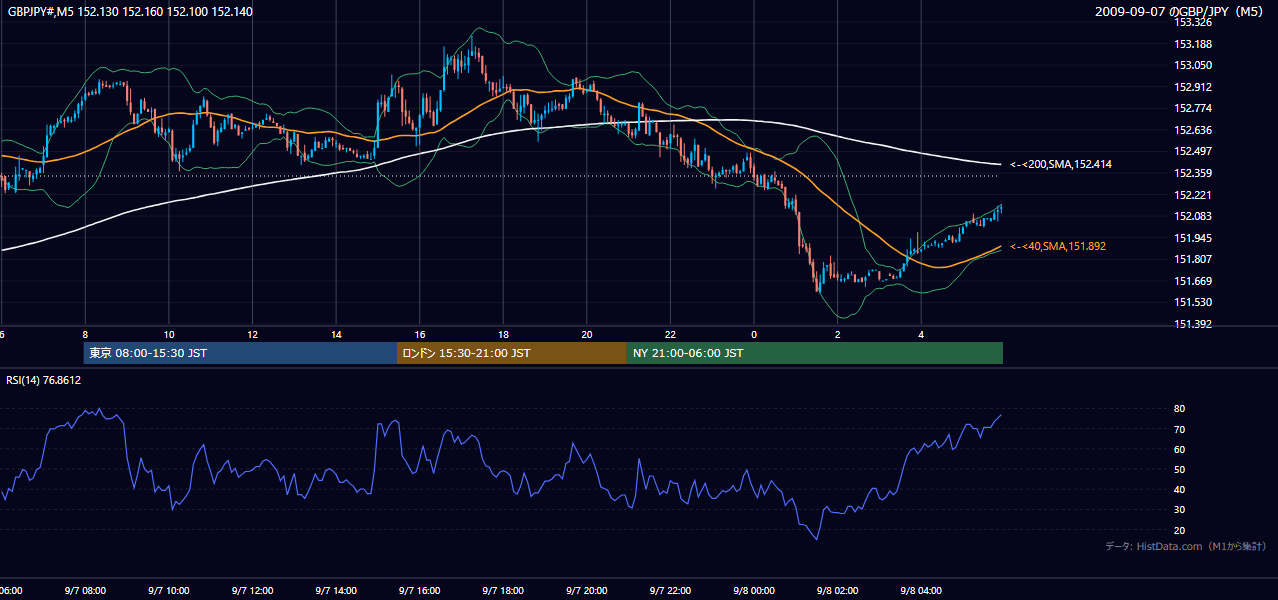Click price axis value 152.497
This screenshot has width=1278, height=600.
coord(1193,151)
